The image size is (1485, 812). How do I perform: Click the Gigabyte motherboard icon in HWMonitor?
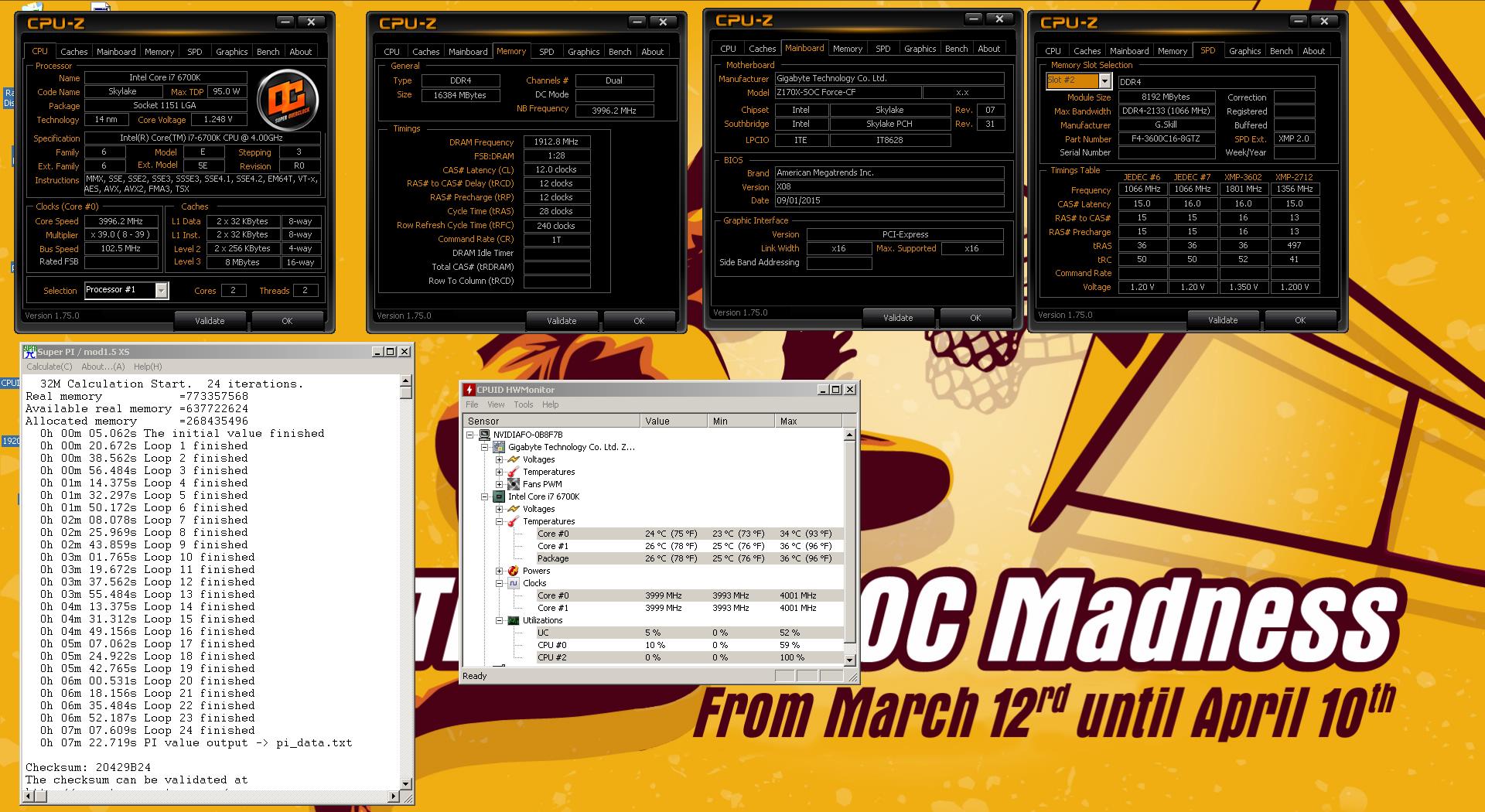499,447
